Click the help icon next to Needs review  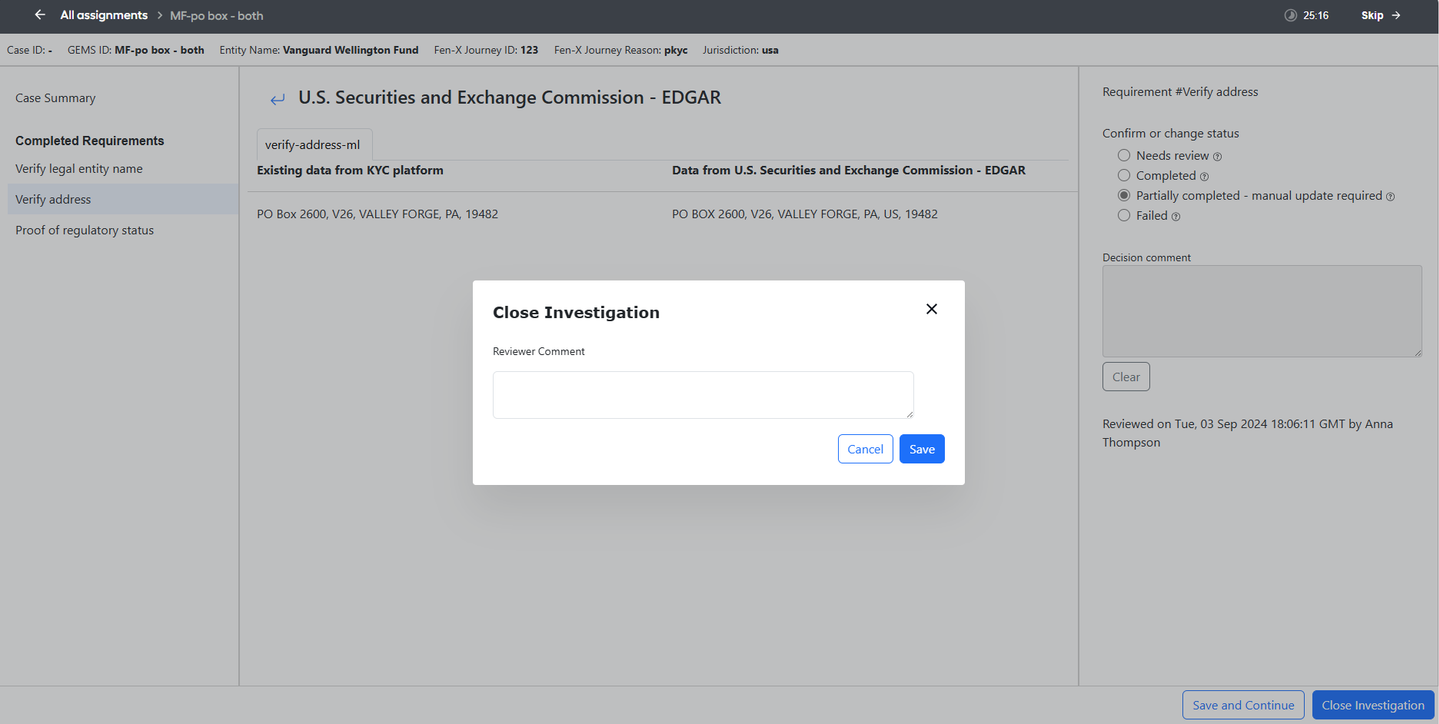[x=1217, y=157]
